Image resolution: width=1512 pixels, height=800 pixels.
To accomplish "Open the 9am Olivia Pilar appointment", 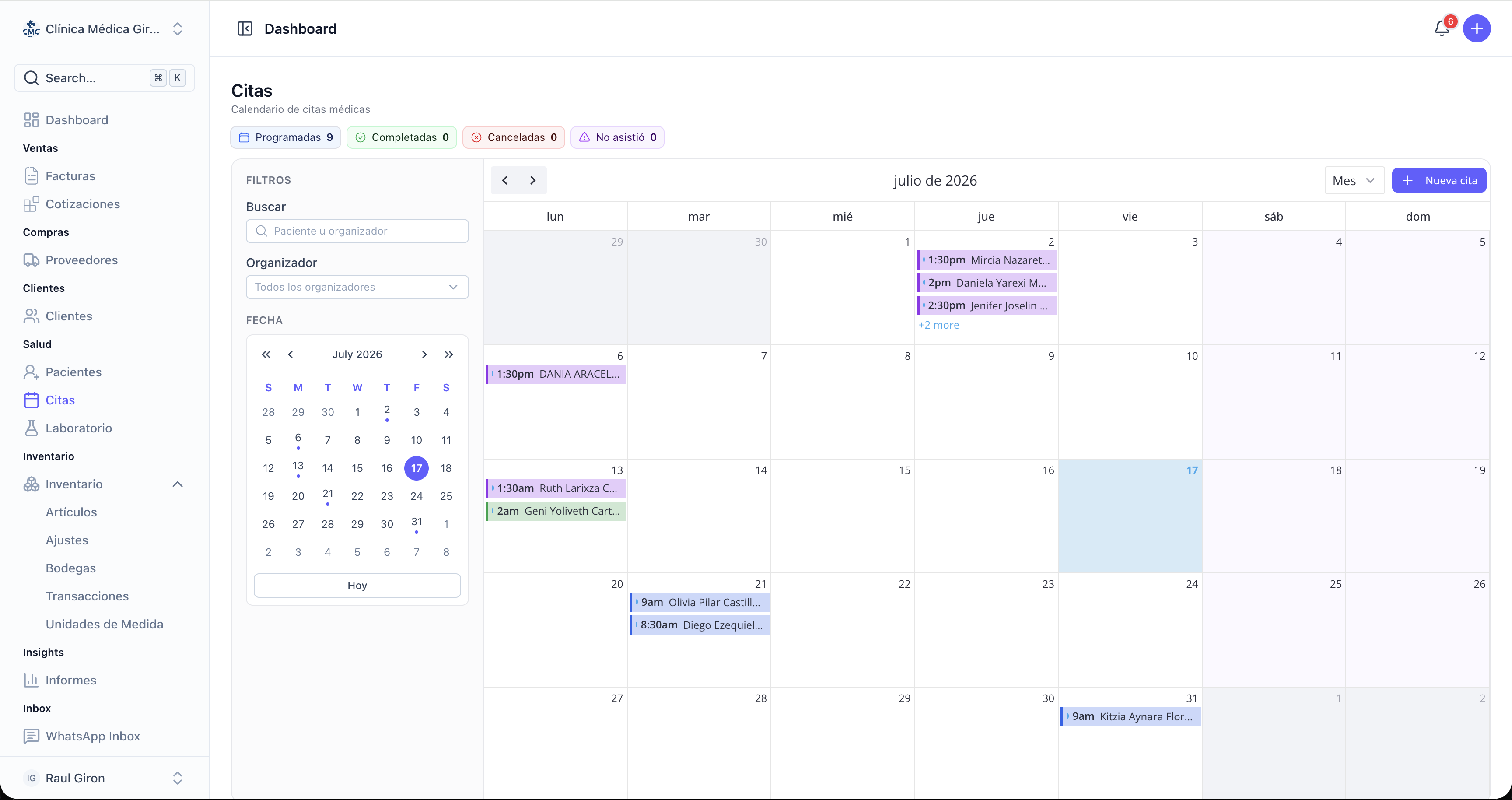I will 699,603.
